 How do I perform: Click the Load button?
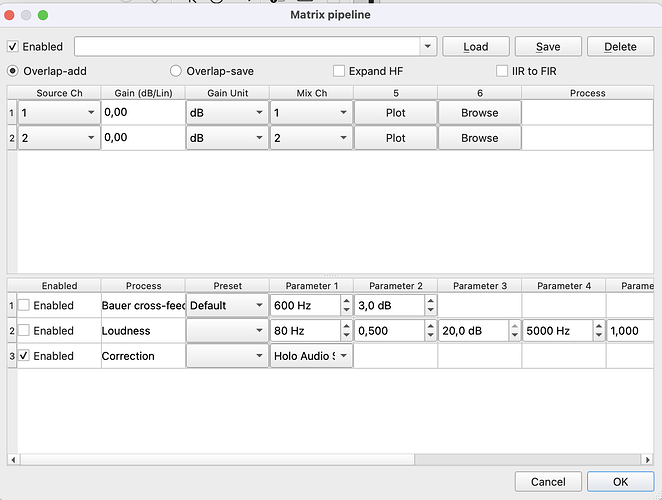(x=476, y=46)
